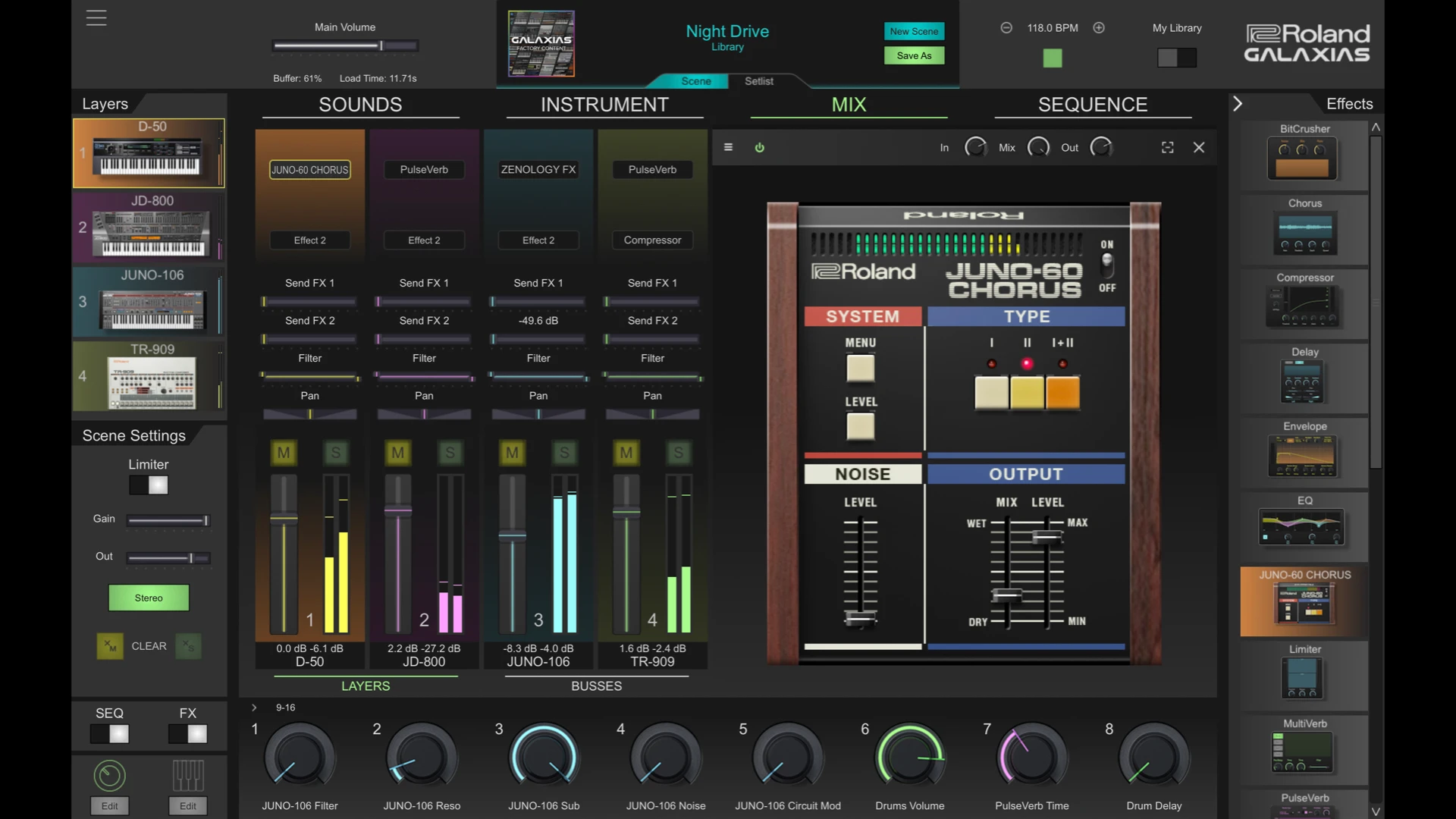Click the Save As button
Image resolution: width=1456 pixels, height=819 pixels.
pos(913,55)
